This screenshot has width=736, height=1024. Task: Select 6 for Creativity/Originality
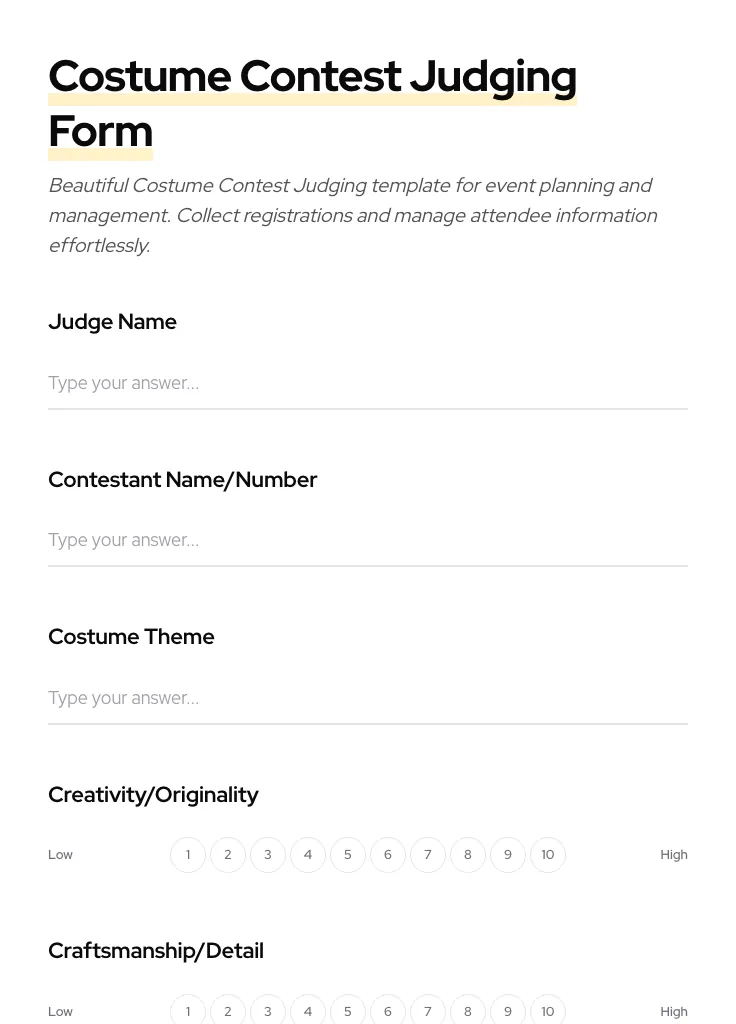(x=388, y=855)
